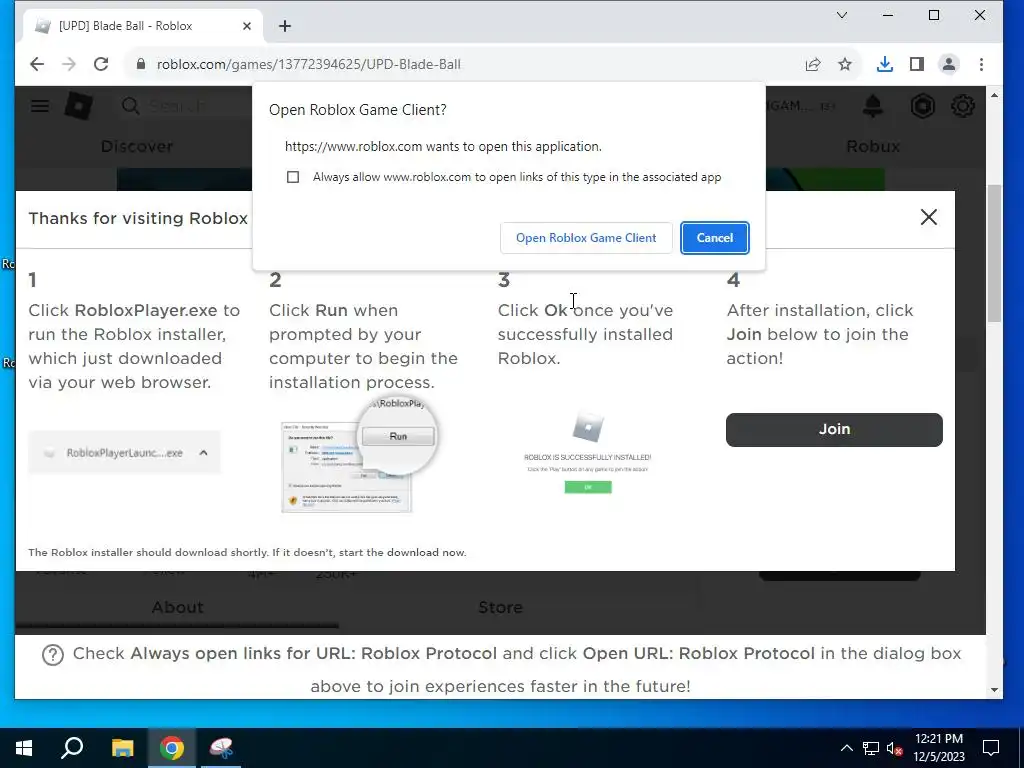This screenshot has height=768, width=1024.
Task: Close the Thanks for visiting Roblox dialog
Action: (x=928, y=217)
